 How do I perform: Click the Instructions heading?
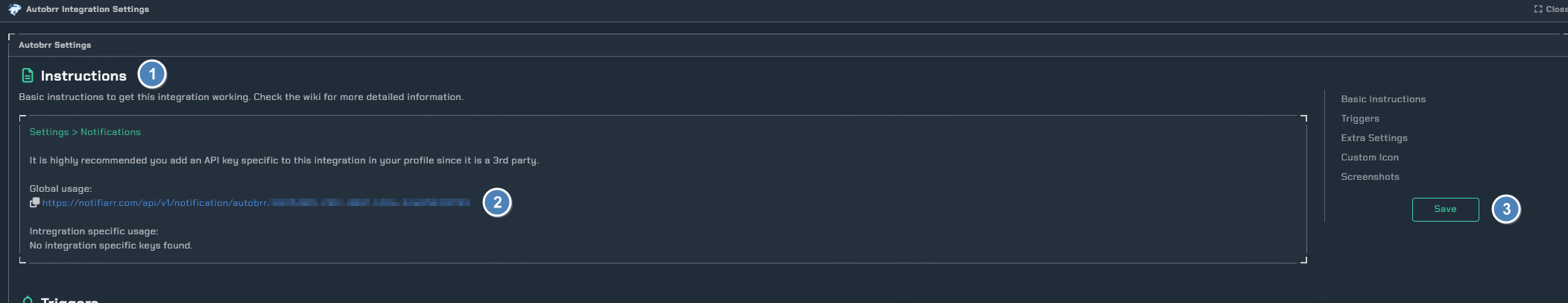tap(83, 76)
